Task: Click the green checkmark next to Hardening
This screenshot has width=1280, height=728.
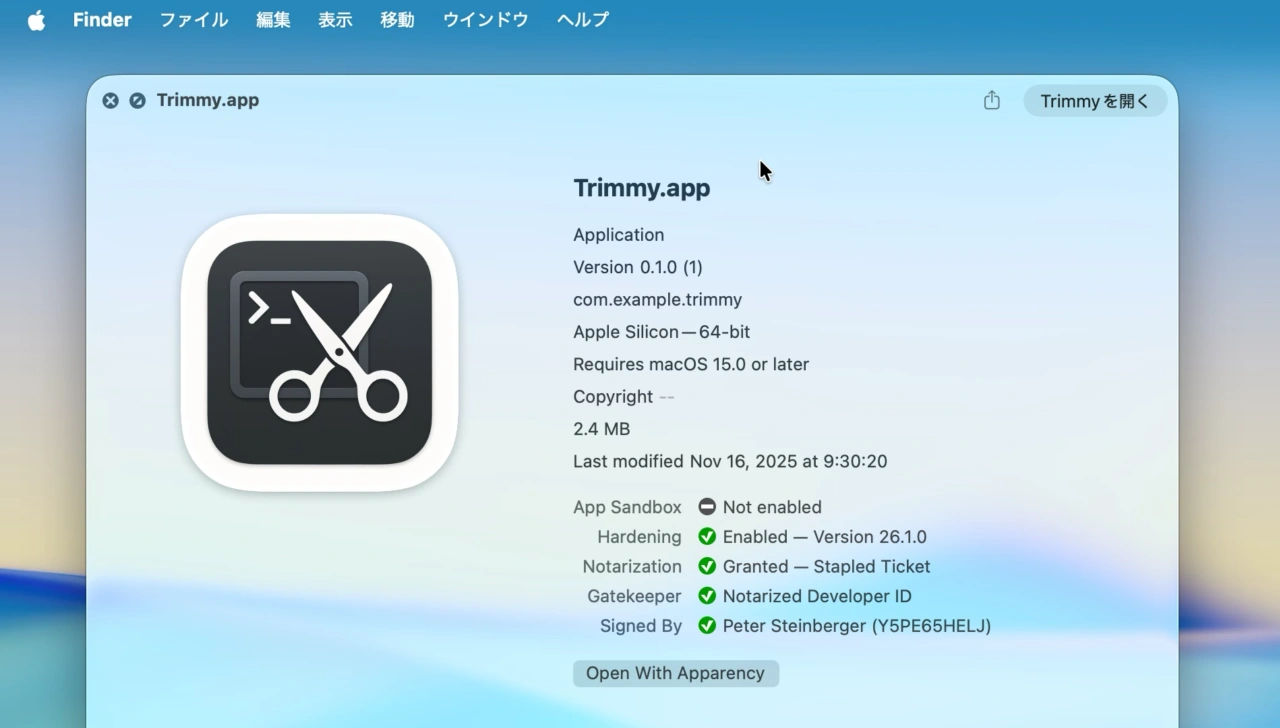Action: (x=707, y=537)
